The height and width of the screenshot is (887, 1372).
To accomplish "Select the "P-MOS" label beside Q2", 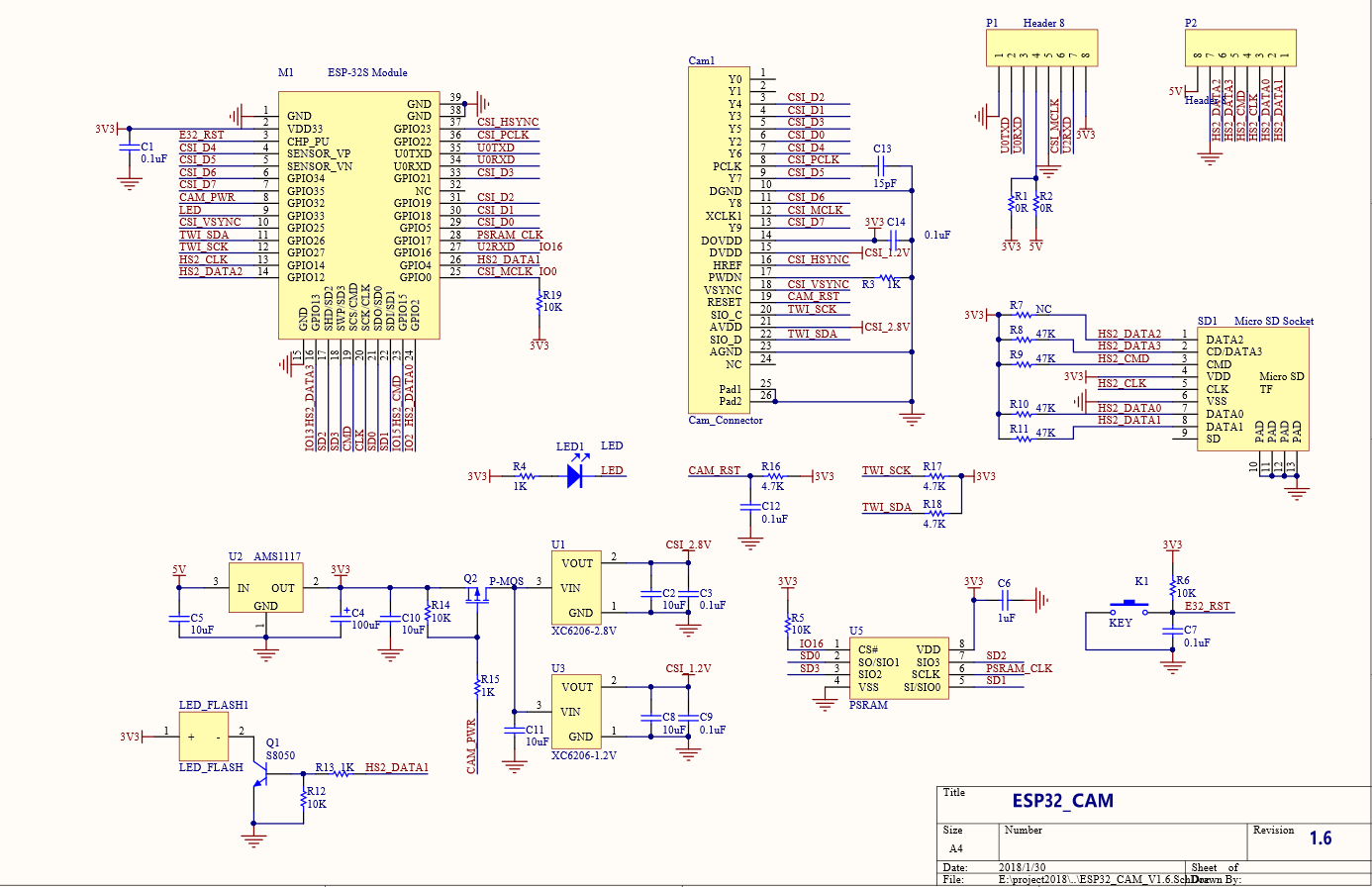I will 506,581.
